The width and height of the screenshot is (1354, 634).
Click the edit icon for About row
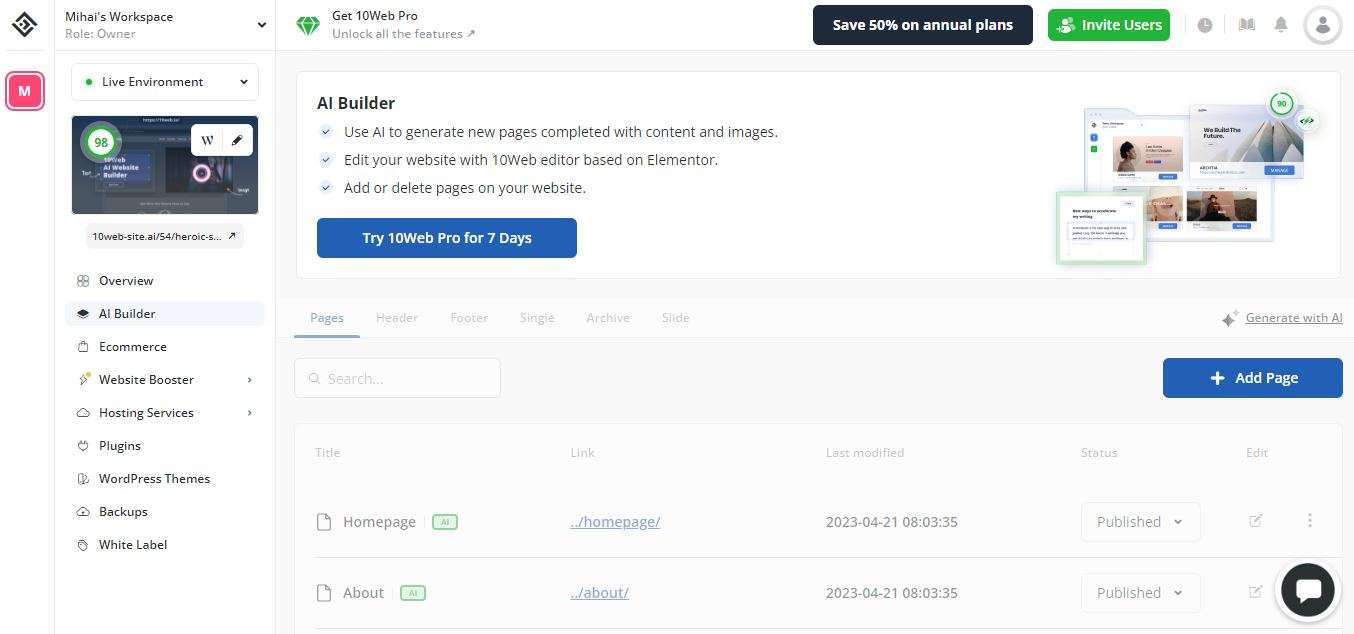(x=1255, y=592)
